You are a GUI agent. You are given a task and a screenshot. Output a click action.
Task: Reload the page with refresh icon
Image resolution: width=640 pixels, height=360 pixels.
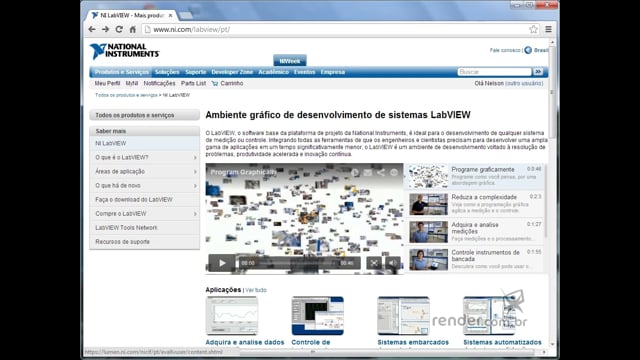[x=119, y=29]
